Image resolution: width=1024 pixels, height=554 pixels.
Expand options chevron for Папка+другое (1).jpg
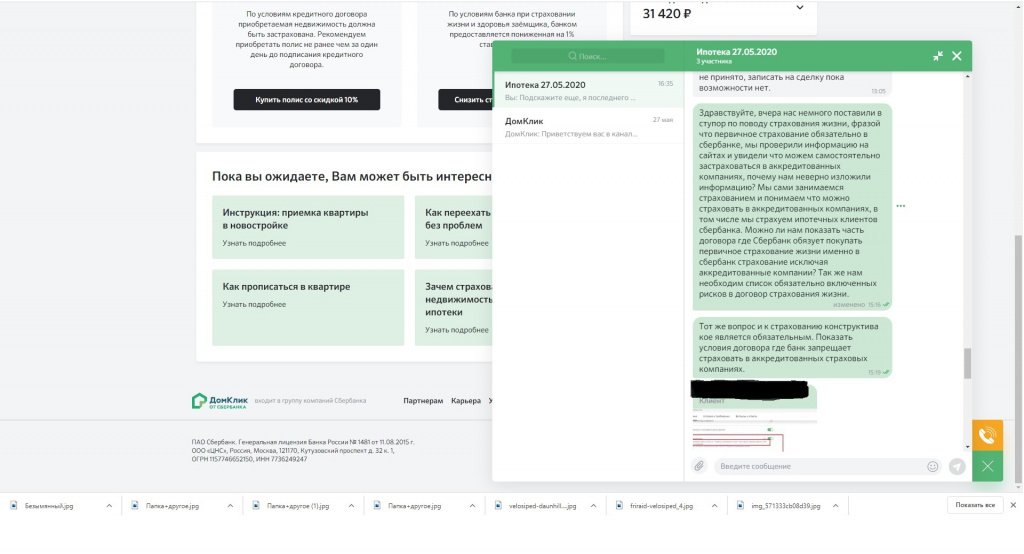click(351, 506)
